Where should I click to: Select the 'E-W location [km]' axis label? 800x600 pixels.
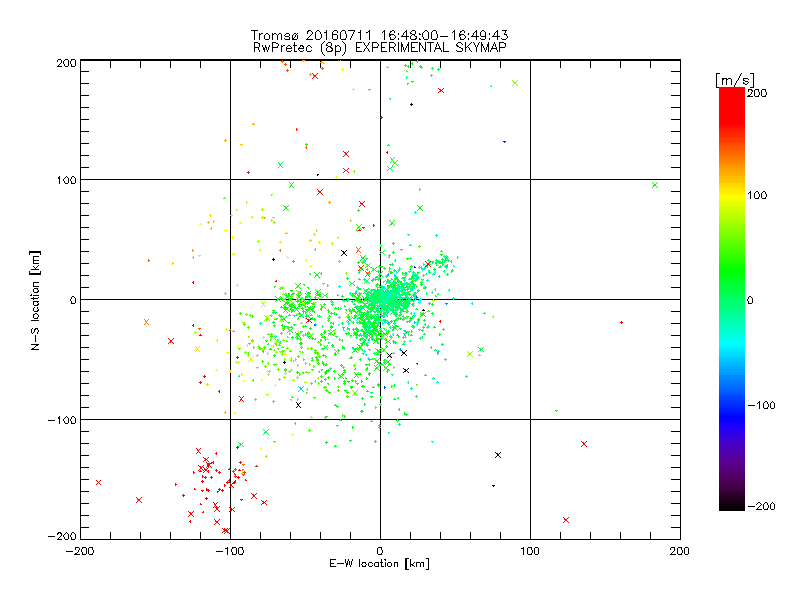379,564
